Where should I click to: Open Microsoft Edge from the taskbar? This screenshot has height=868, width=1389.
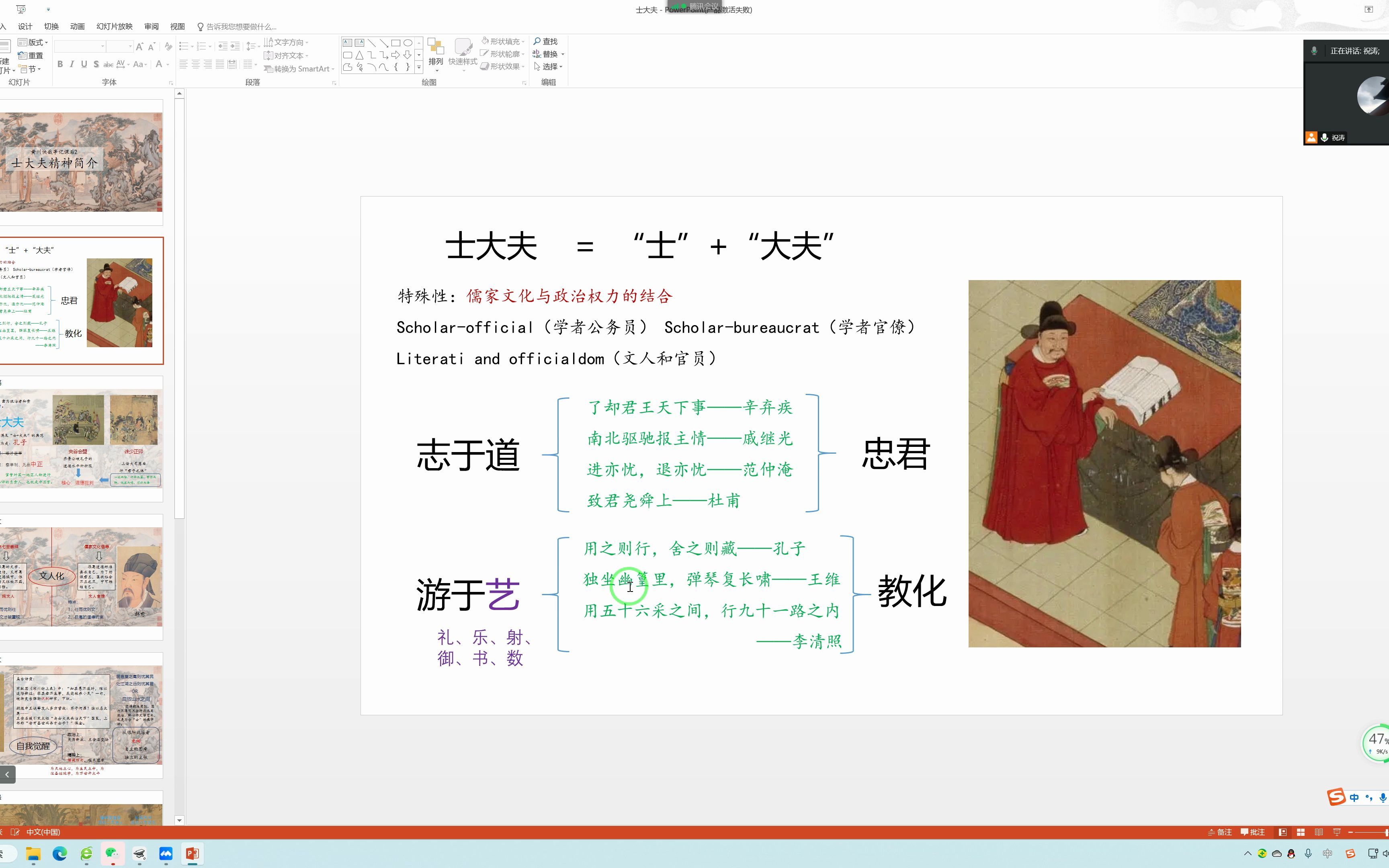click(x=60, y=854)
